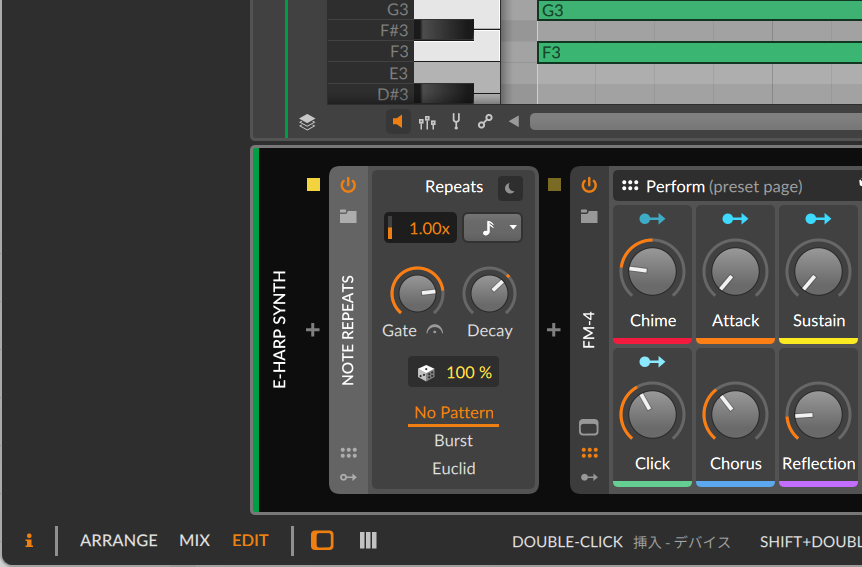
Task: Click the Chime knob
Action: coord(653,271)
